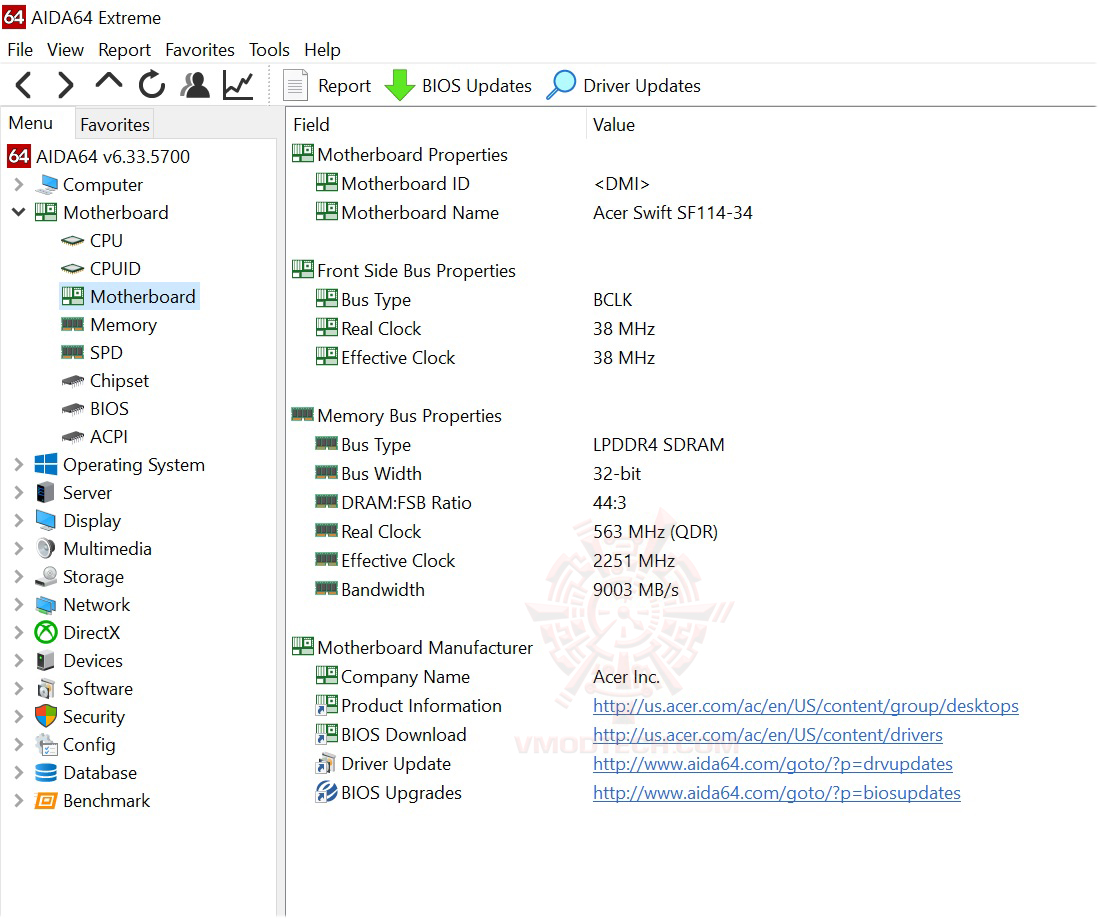Select the ACPI chip icon

[x=72, y=437]
